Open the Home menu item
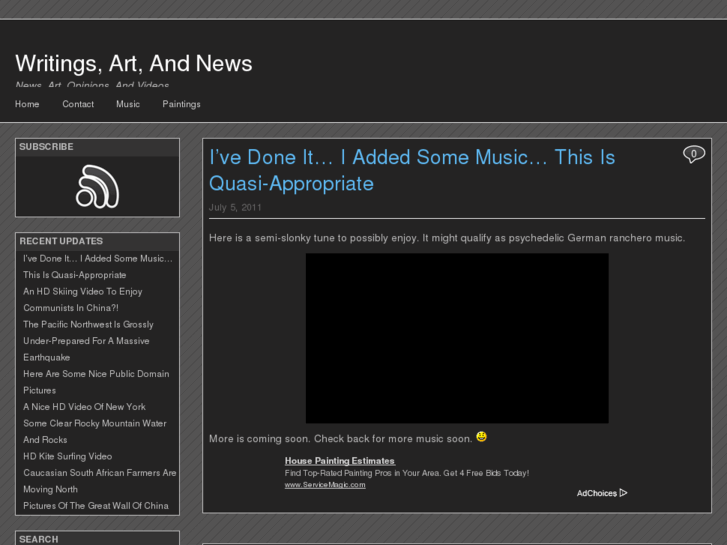 pyautogui.click(x=27, y=104)
